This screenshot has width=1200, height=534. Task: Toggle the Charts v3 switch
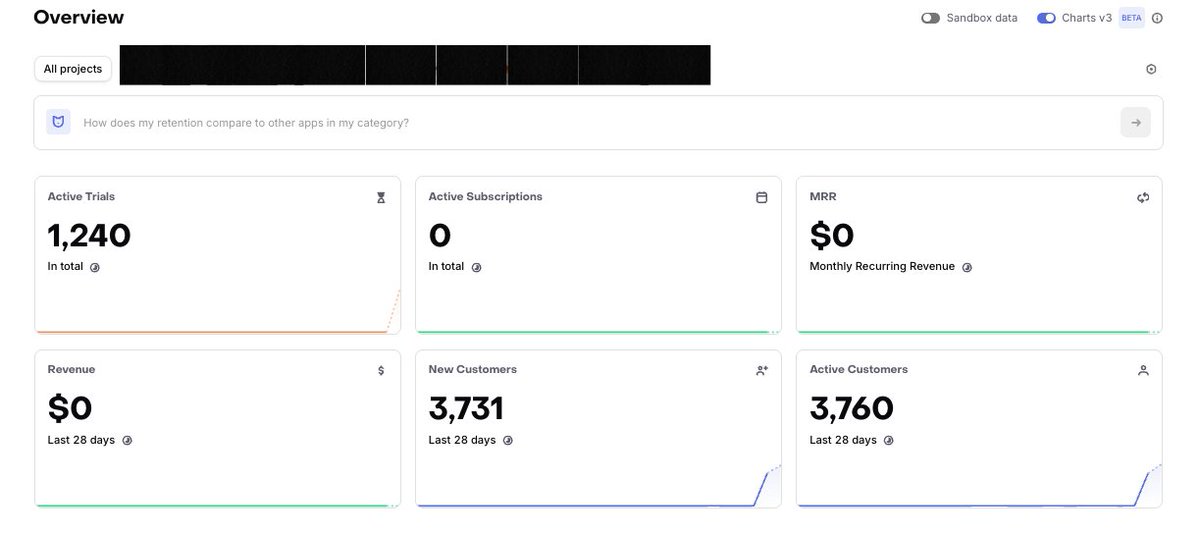click(1046, 18)
